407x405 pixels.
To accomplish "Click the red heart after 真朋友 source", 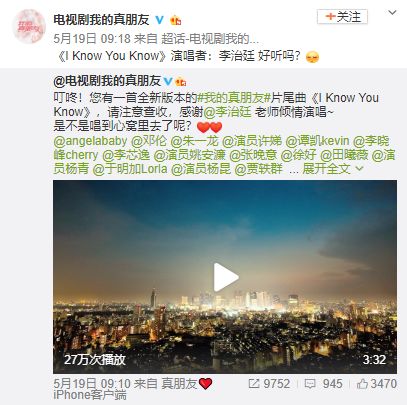I will tap(205, 384).
